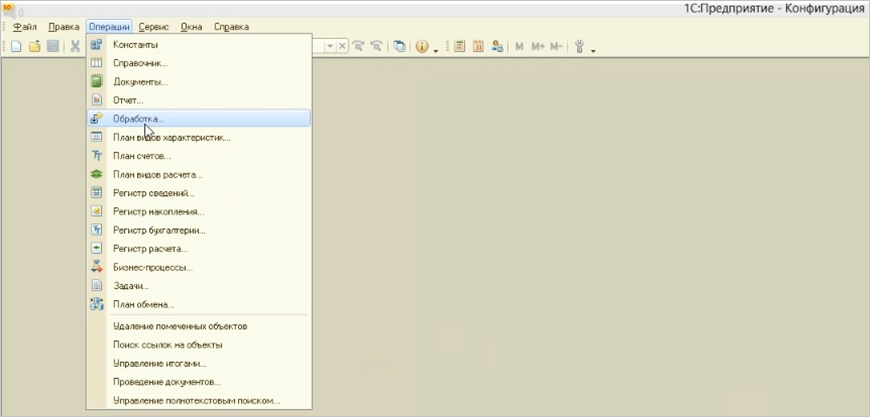The height and width of the screenshot is (417, 870).
Task: Choose highlighted Обработка... menu entry
Action: [199, 118]
